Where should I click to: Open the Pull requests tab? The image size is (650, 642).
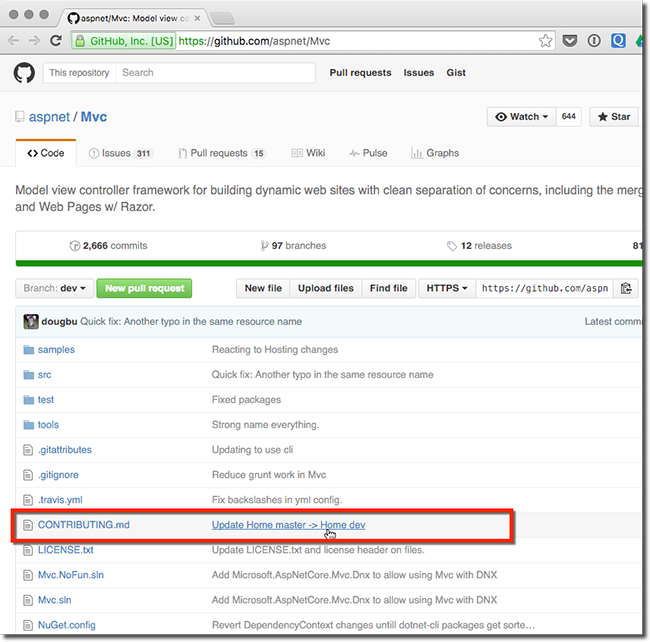[x=221, y=153]
